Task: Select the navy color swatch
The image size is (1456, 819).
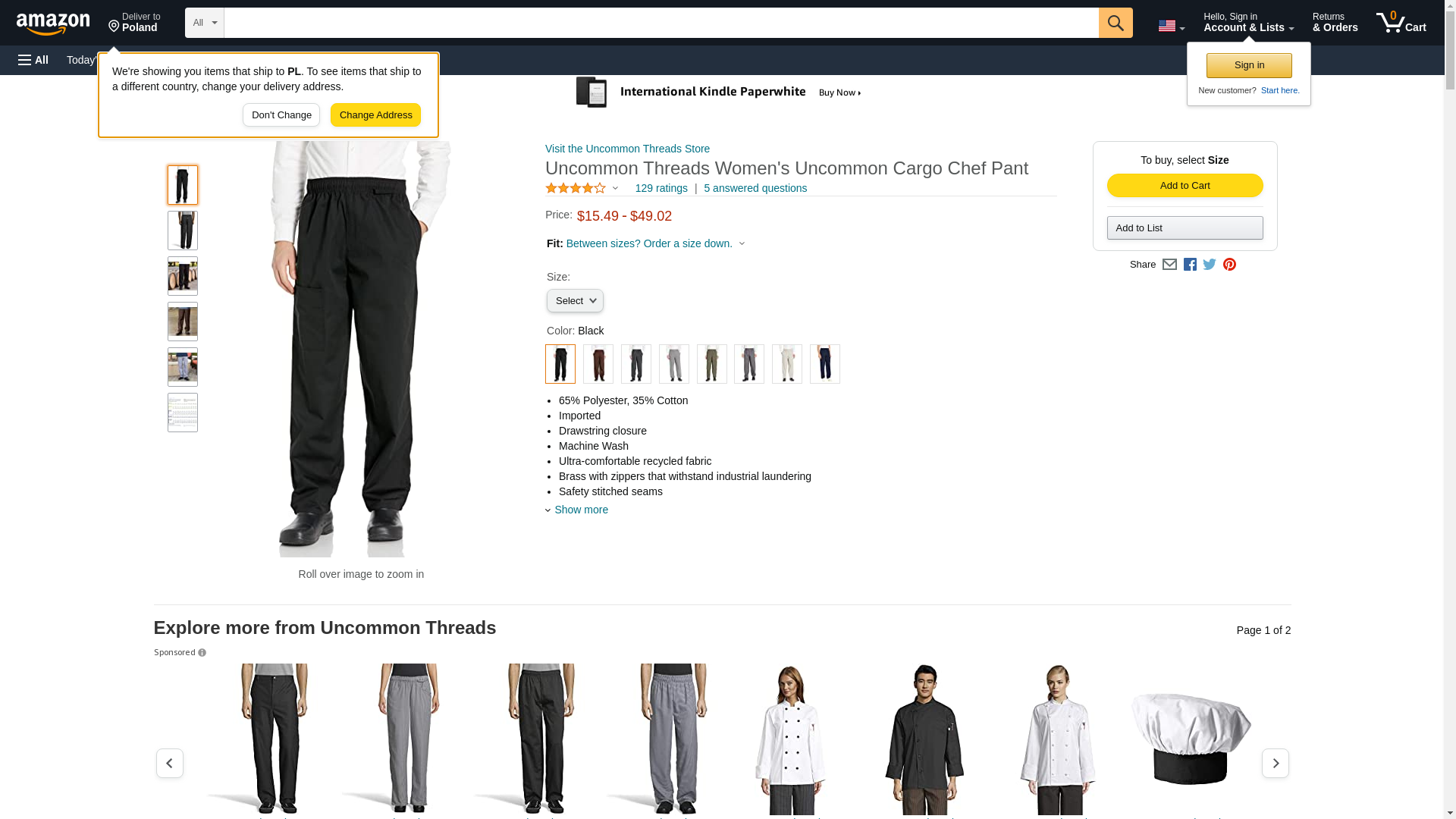Action: [825, 364]
